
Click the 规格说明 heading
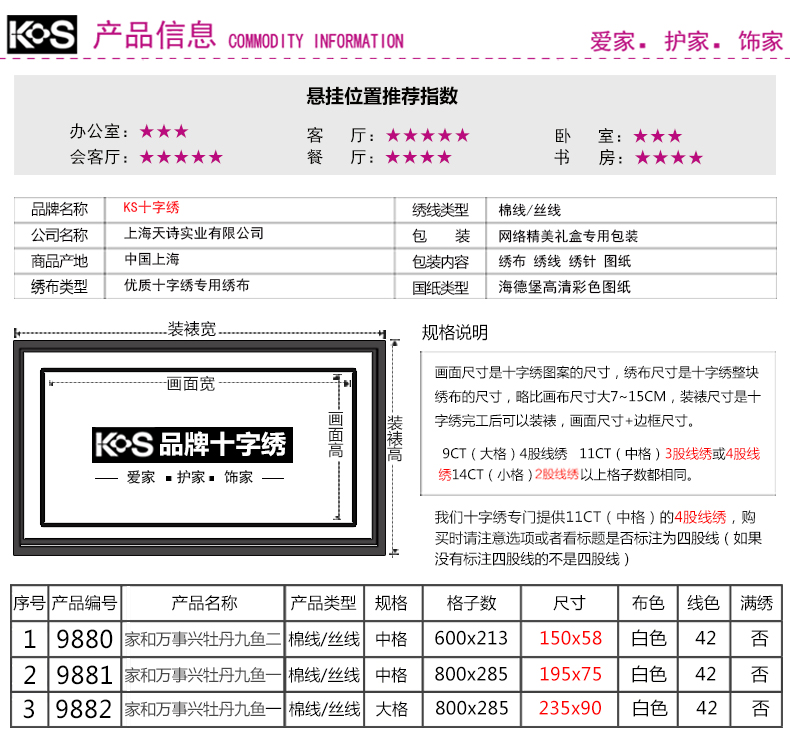(x=455, y=332)
